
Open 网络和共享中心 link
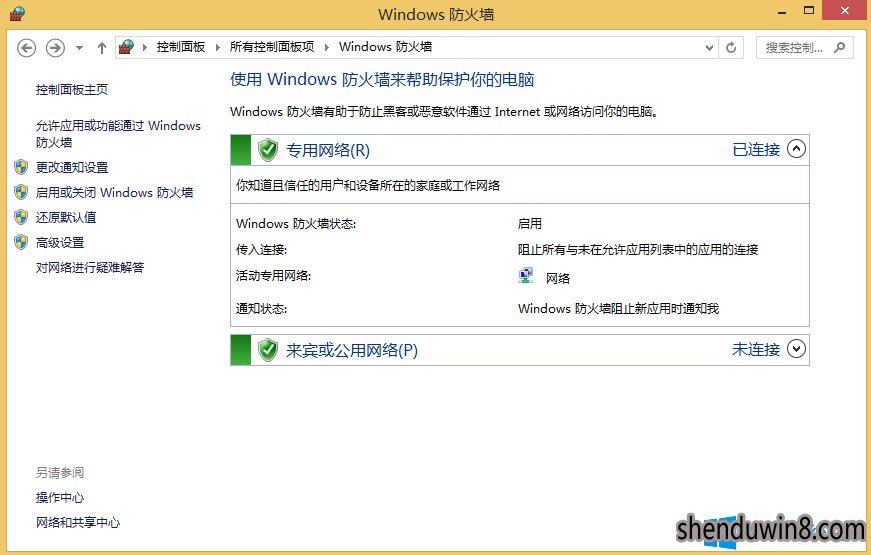(x=78, y=522)
